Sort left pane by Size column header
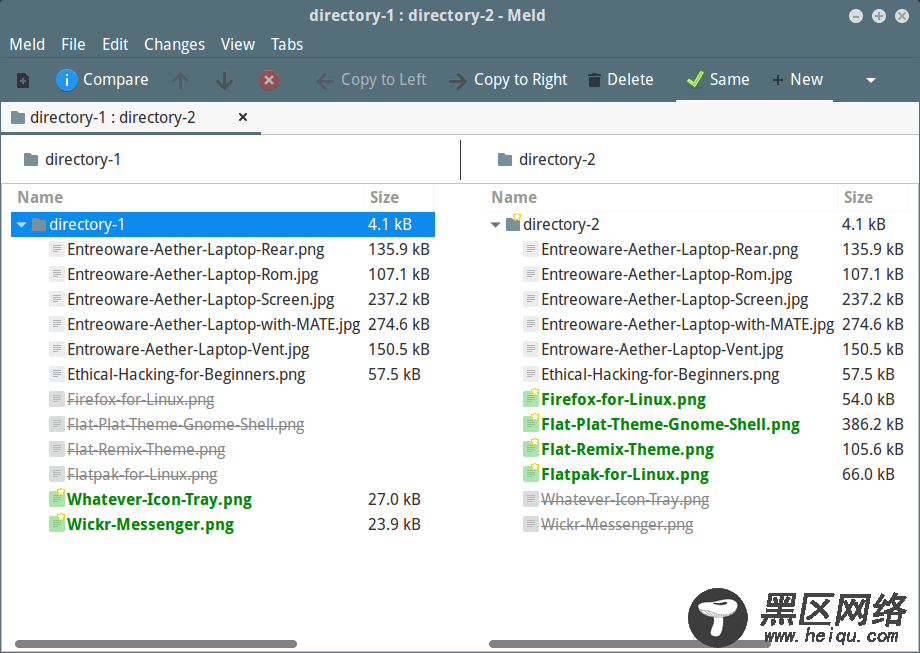Viewport: 920px width, 653px height. [399, 198]
